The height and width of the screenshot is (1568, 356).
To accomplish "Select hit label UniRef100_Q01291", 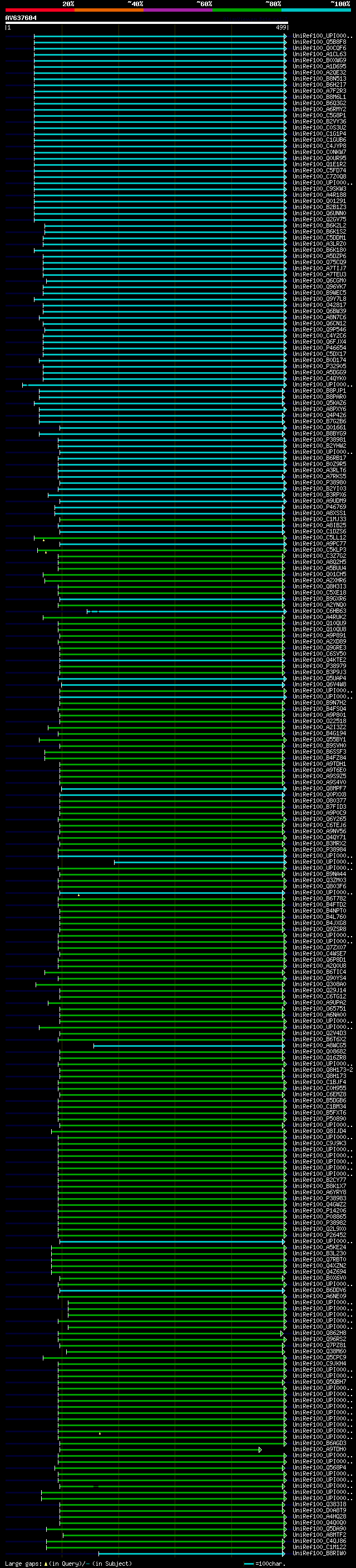I will coord(319,201).
